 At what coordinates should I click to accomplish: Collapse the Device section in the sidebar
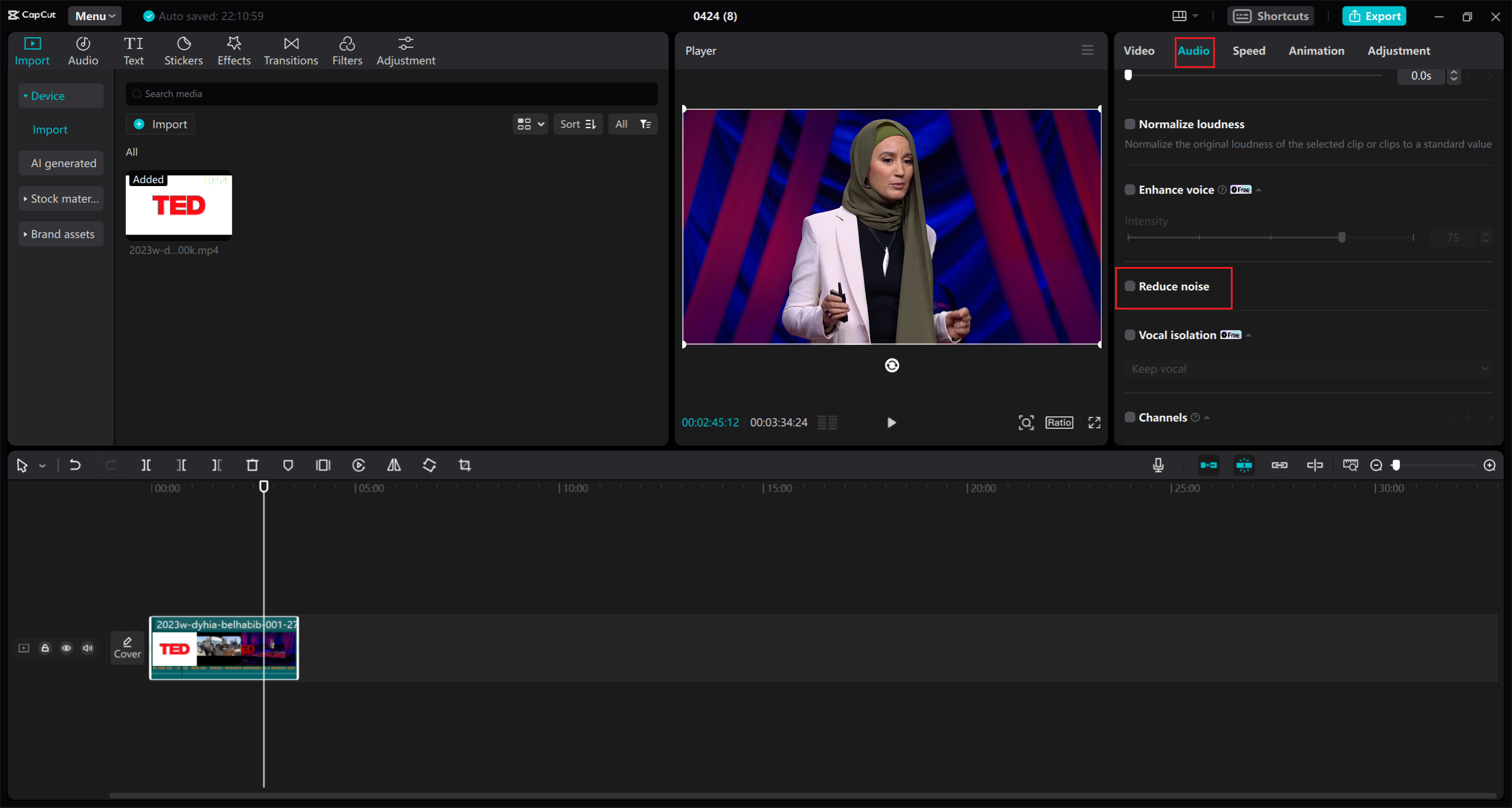[25, 95]
